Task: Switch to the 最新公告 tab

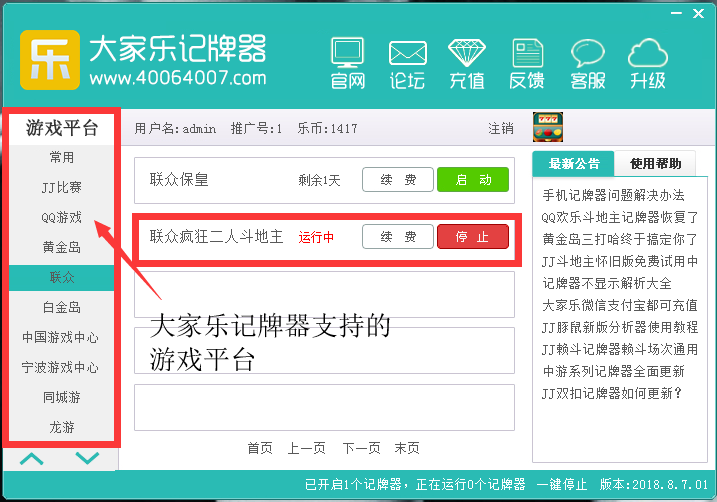Action: click(x=573, y=164)
